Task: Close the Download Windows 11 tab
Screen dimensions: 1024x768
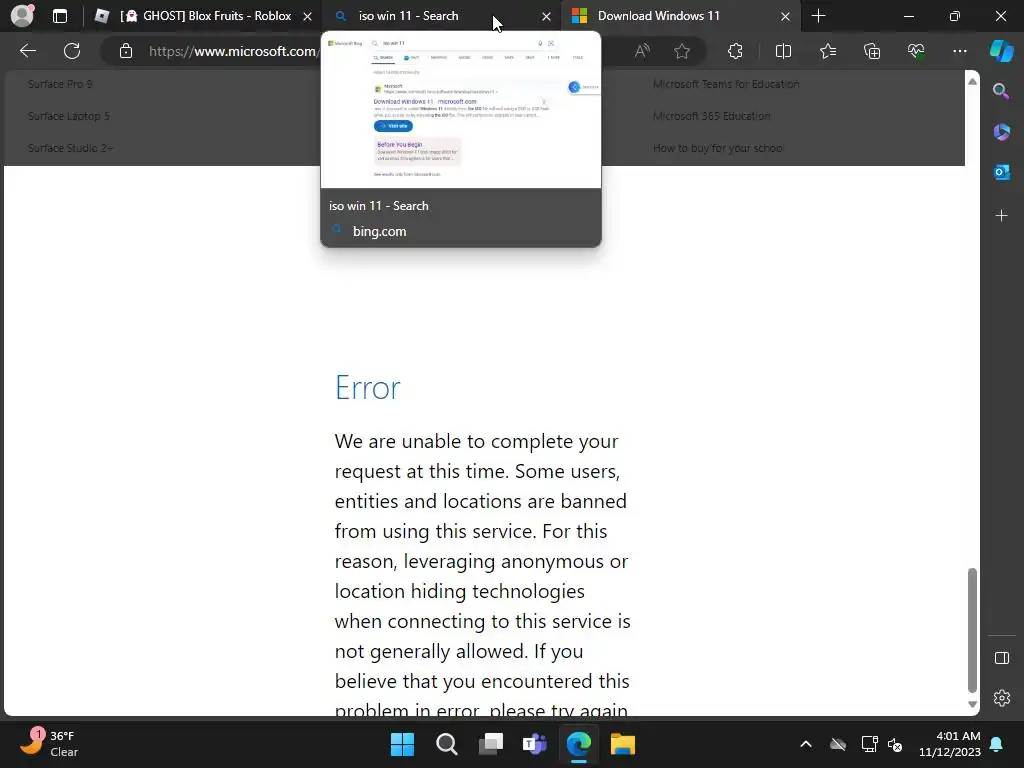Action: pyautogui.click(x=785, y=16)
